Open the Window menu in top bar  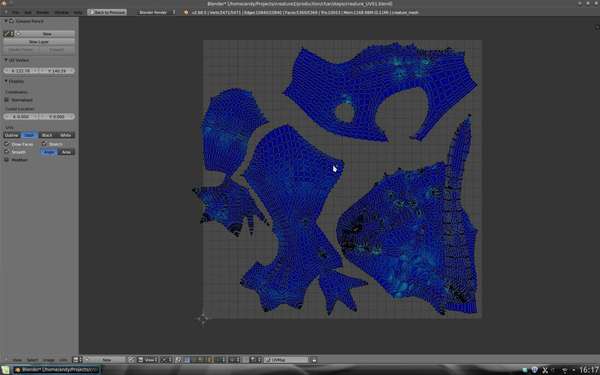[x=61, y=12]
